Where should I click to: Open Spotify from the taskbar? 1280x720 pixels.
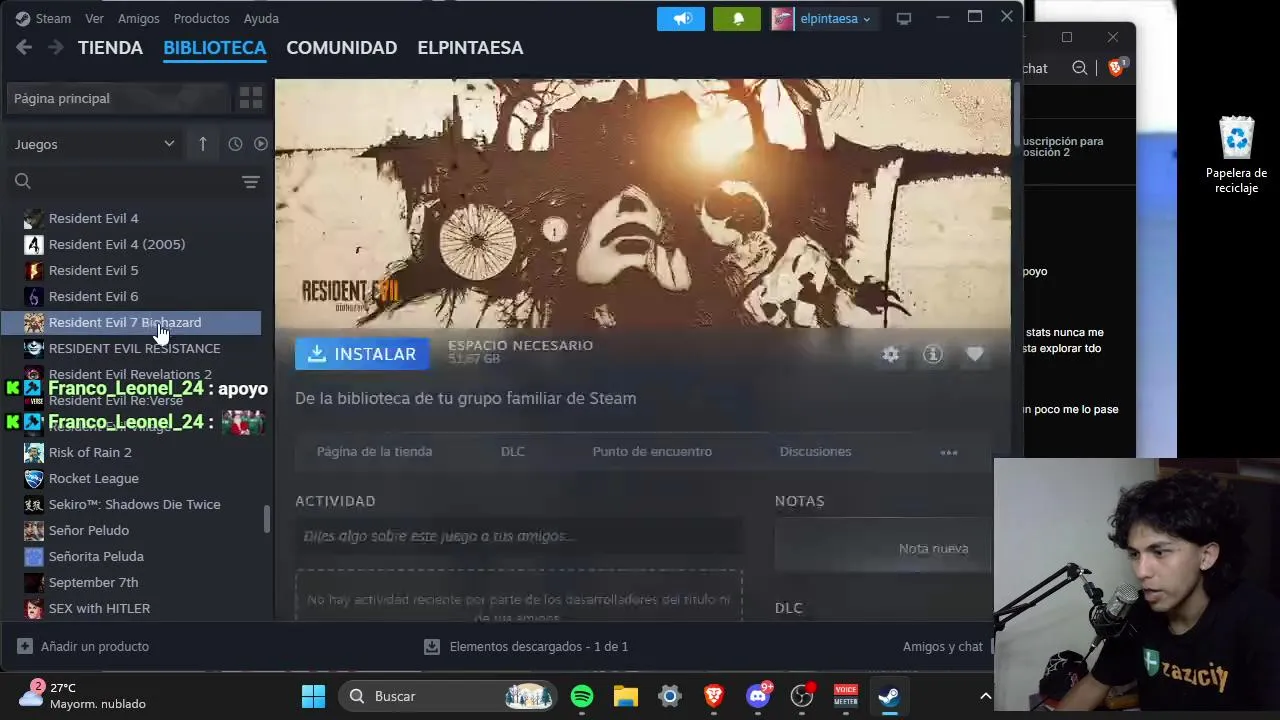click(582, 696)
